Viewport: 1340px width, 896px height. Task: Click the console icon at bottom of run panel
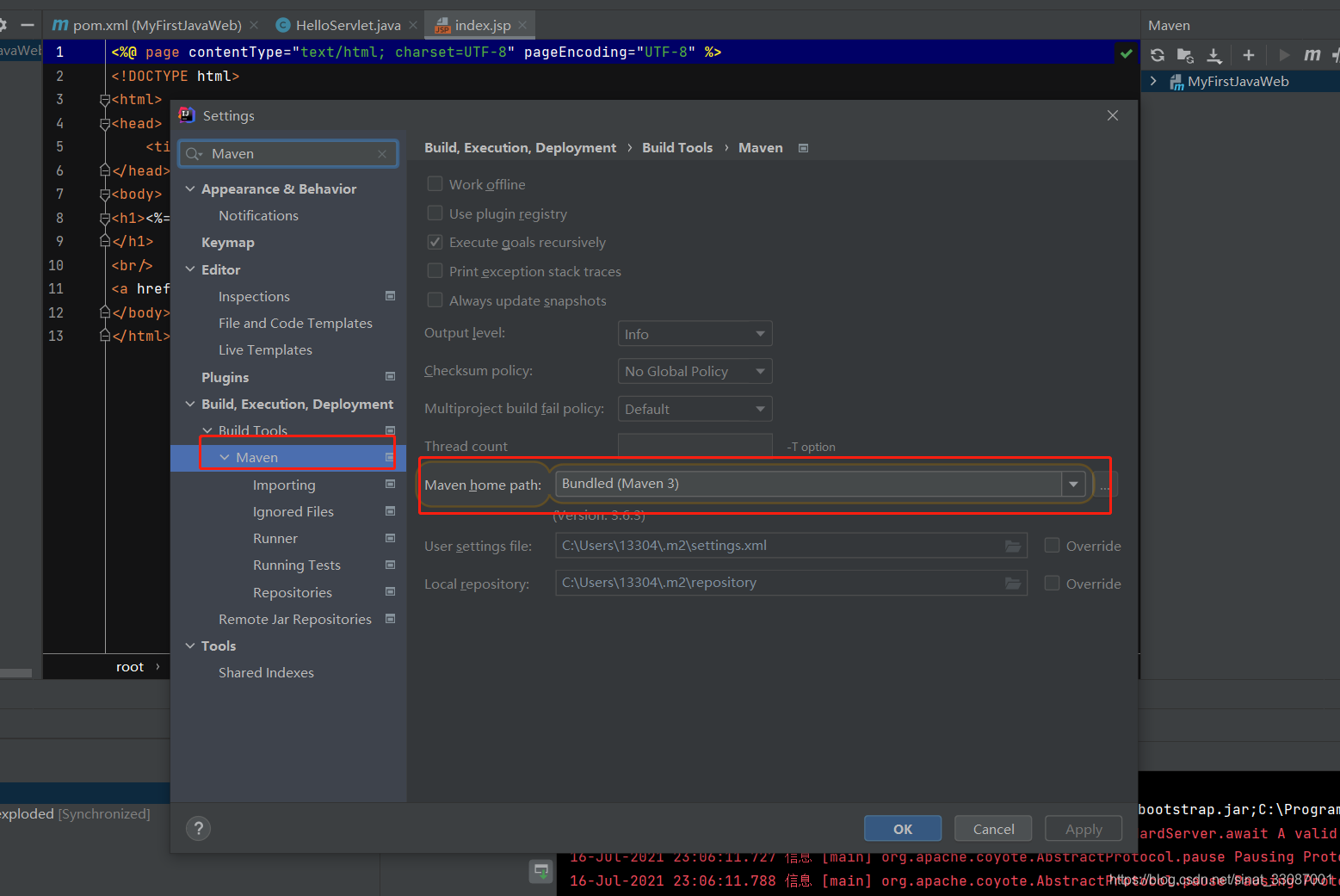540,871
